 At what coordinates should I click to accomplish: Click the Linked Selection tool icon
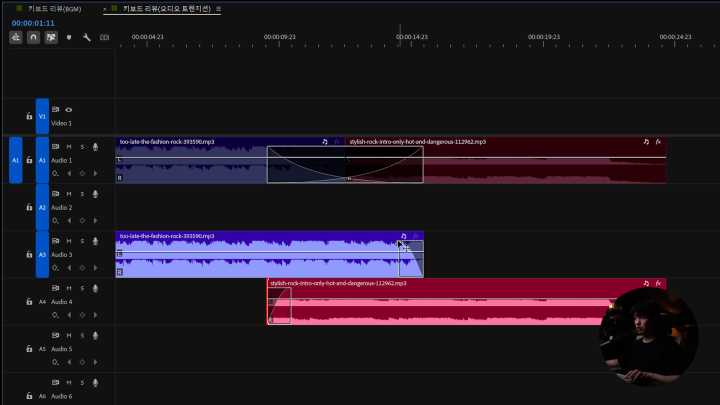(51, 37)
